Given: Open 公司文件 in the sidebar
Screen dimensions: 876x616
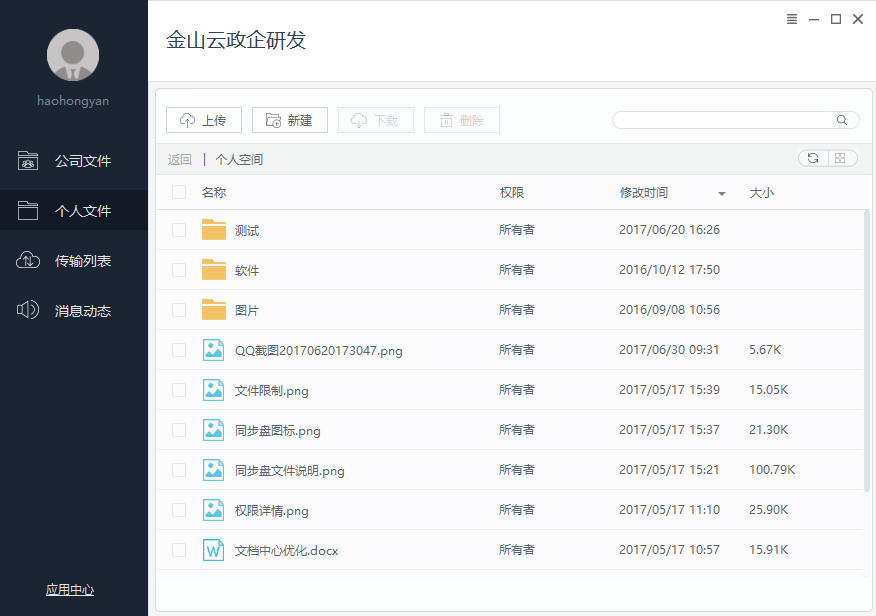Looking at the screenshot, I should click(x=74, y=161).
